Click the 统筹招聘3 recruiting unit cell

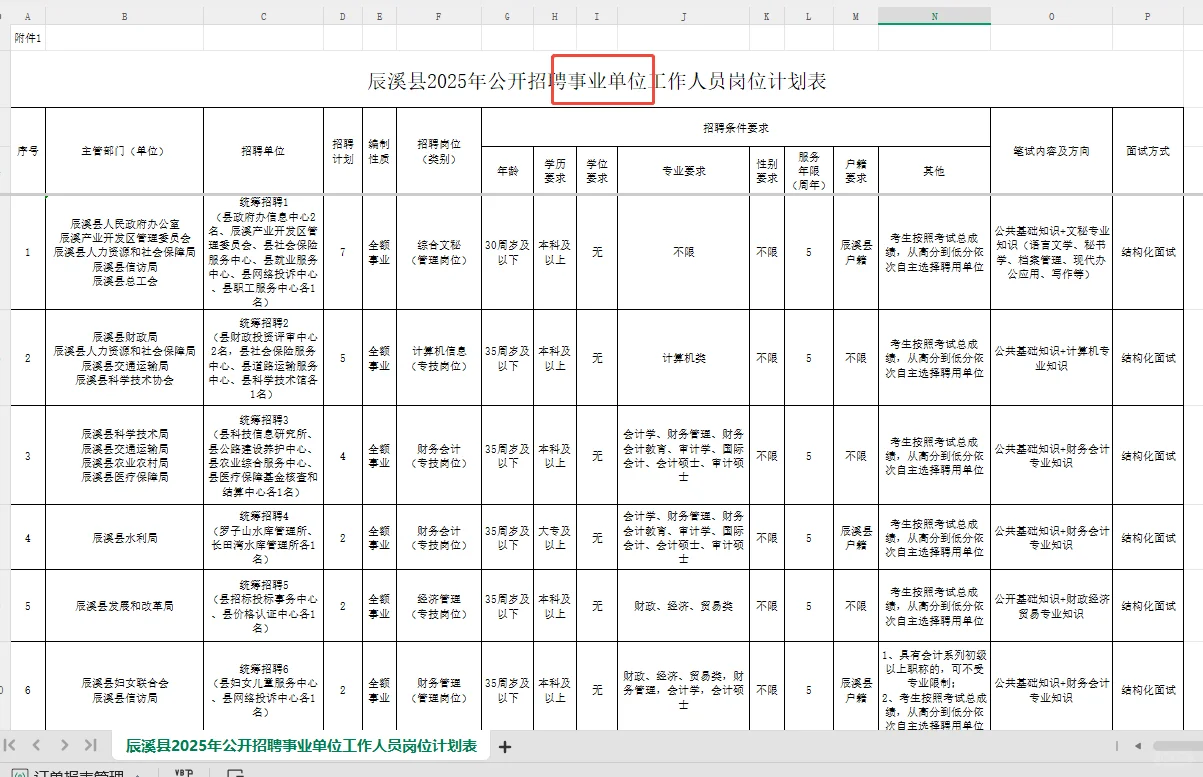pos(263,455)
